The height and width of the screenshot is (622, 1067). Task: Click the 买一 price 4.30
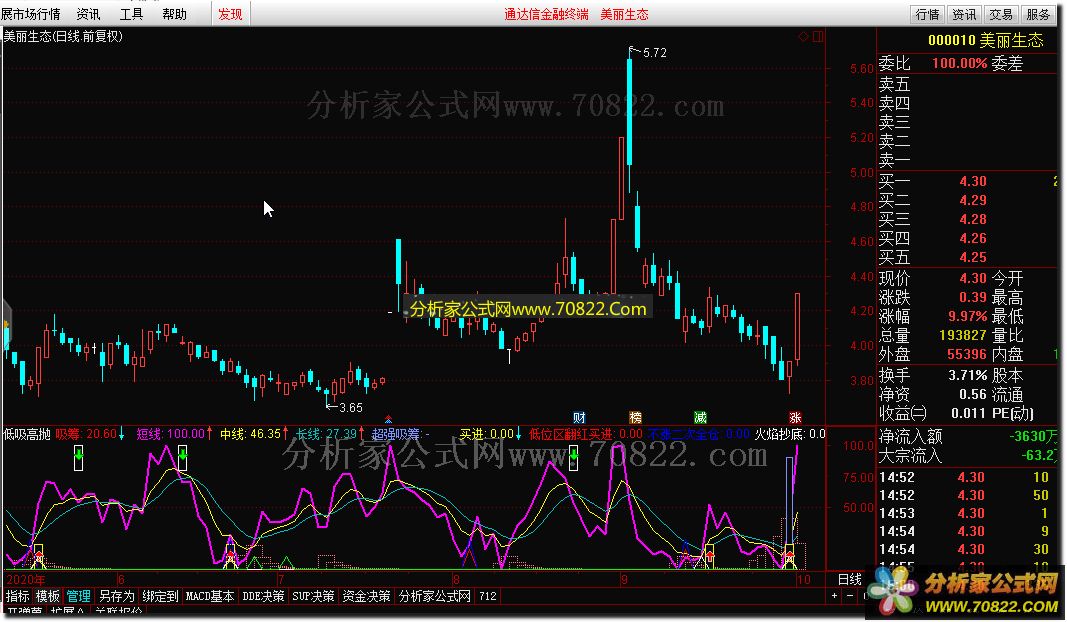(972, 182)
